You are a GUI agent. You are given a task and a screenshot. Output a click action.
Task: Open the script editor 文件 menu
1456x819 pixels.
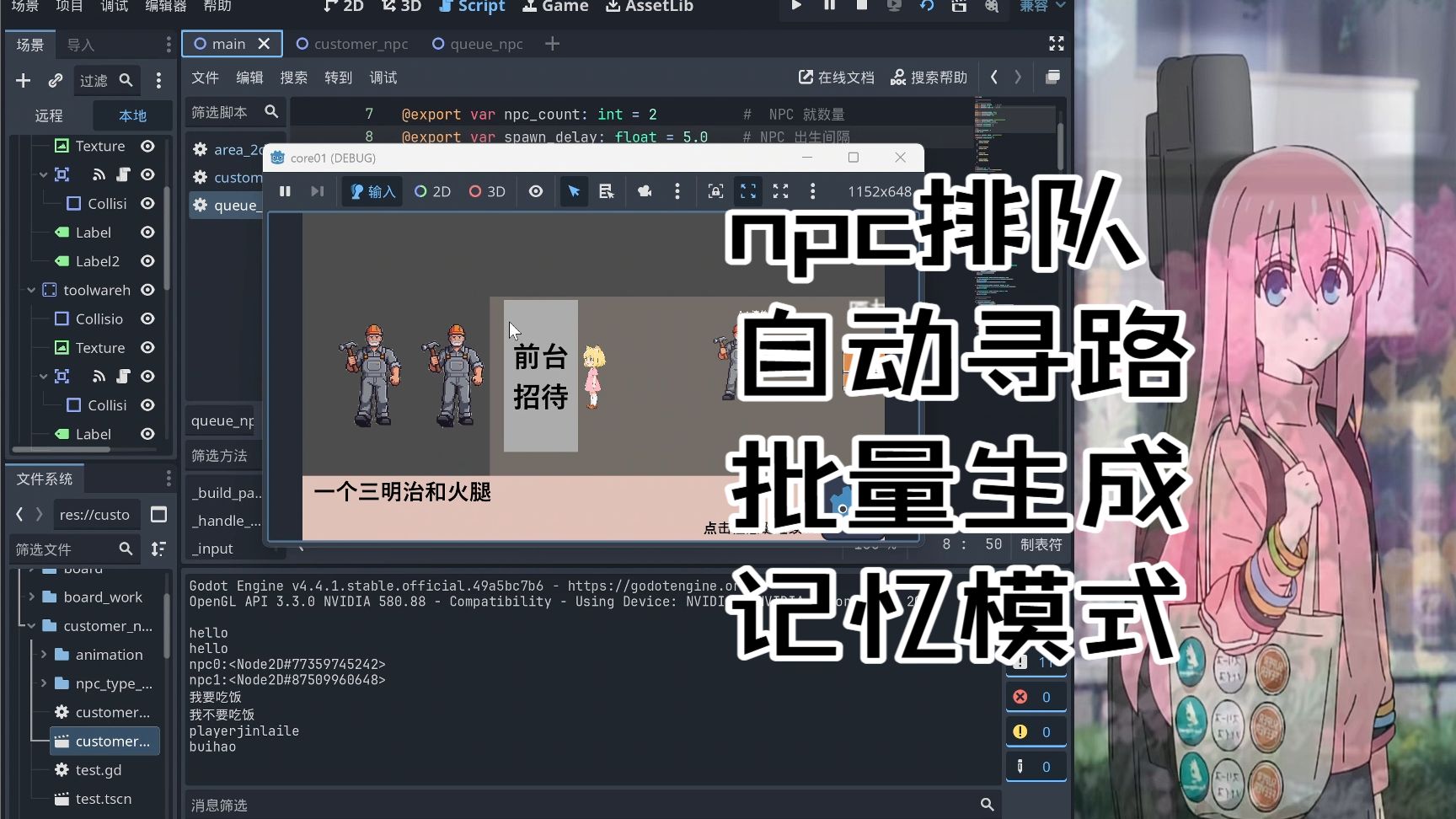coord(205,78)
